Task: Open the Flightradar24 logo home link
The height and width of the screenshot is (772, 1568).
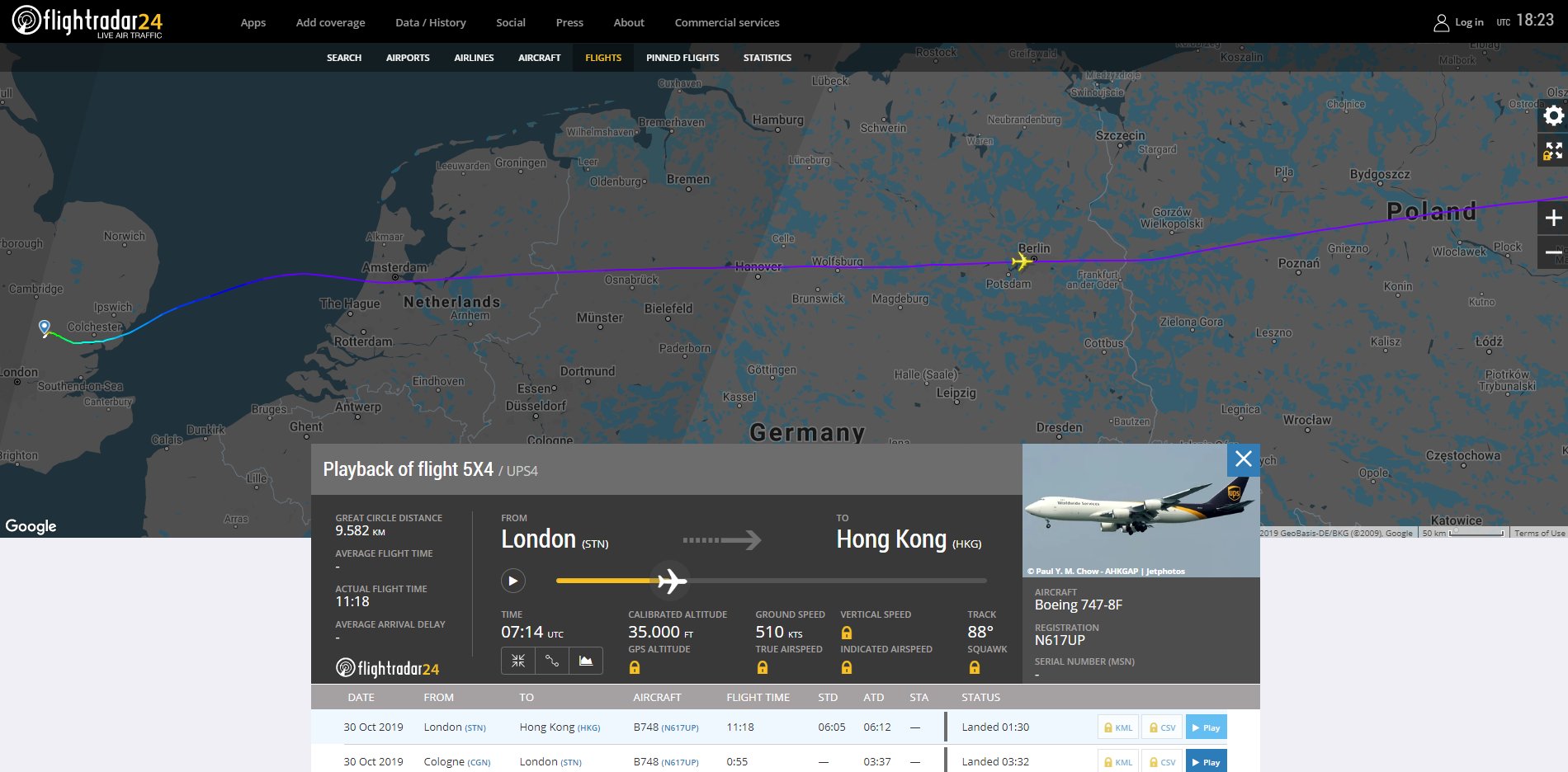Action: tap(87, 21)
